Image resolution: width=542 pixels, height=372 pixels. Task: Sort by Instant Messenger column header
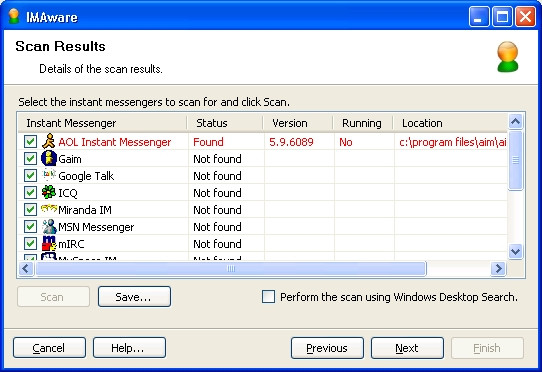(102, 123)
